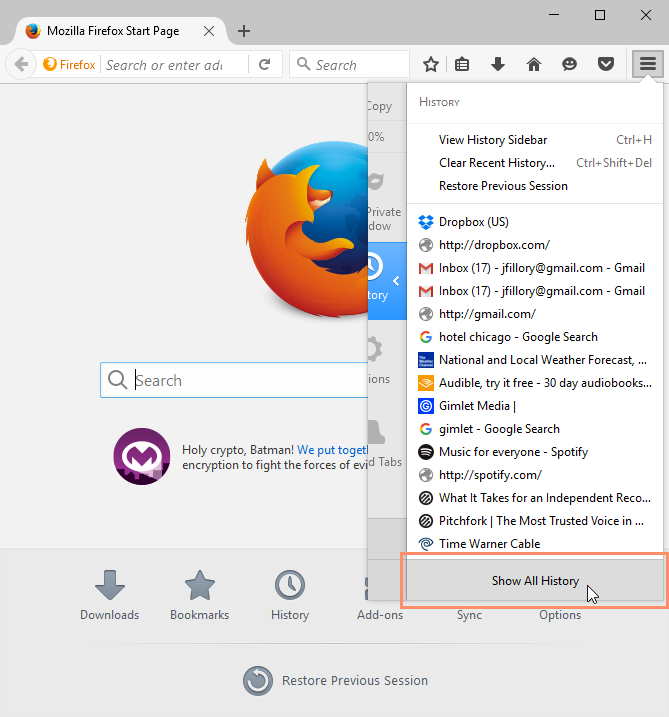The image size is (669, 717).
Task: Reload the page with refresh icon
Action: [x=264, y=64]
